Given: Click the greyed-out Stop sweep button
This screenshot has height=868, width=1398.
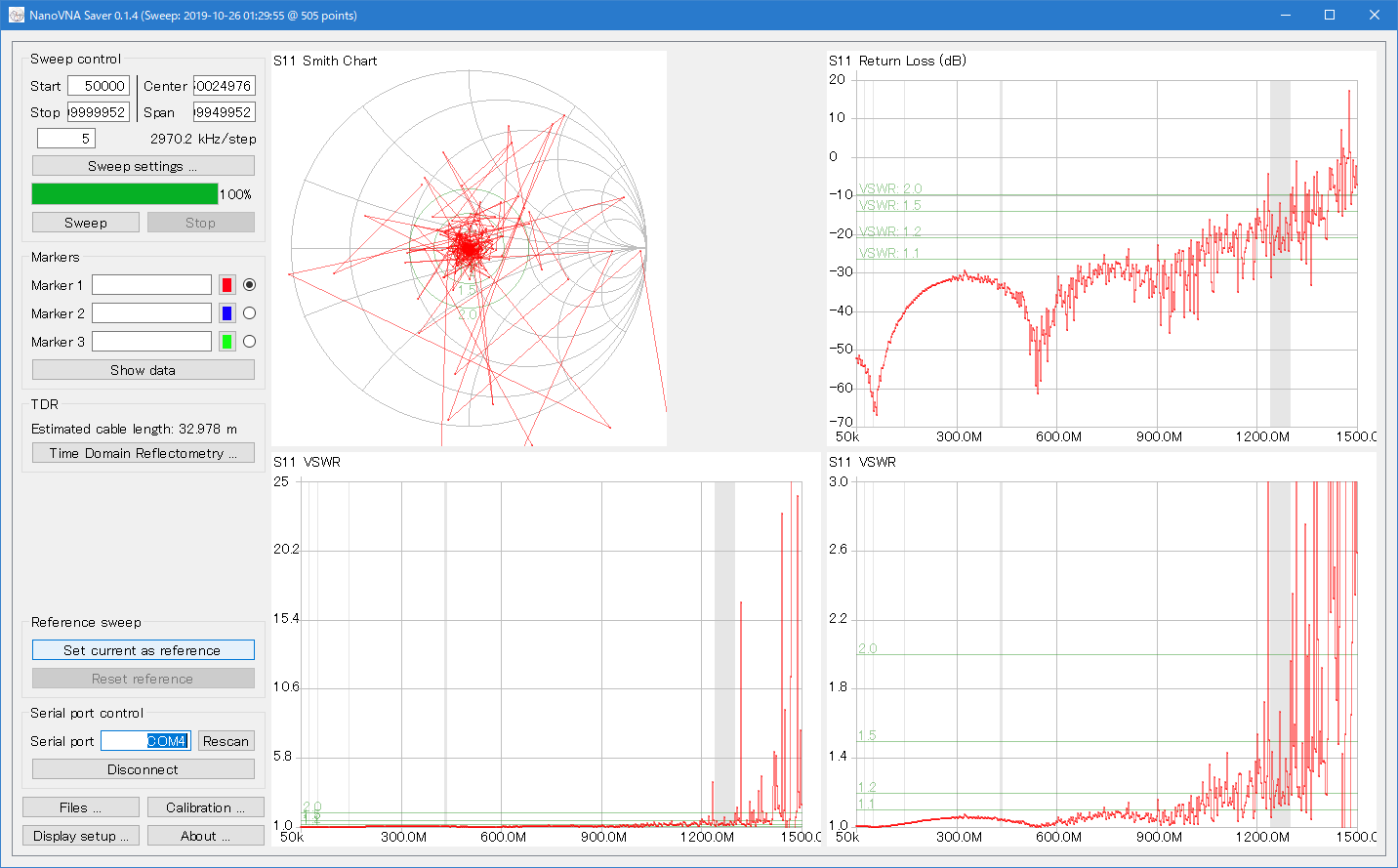Looking at the screenshot, I should (x=201, y=223).
